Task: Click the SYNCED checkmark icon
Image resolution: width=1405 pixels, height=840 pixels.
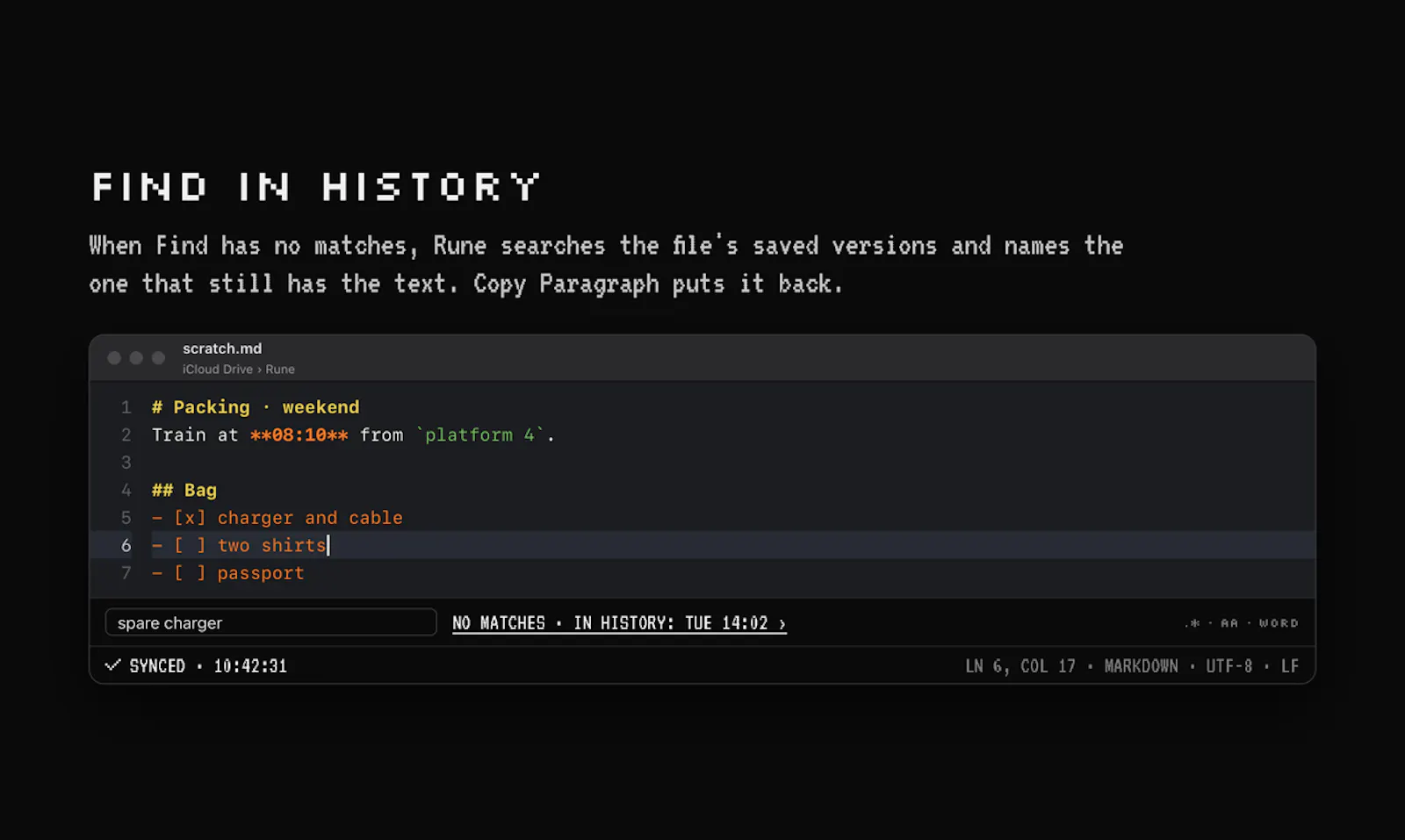Action: click(112, 665)
